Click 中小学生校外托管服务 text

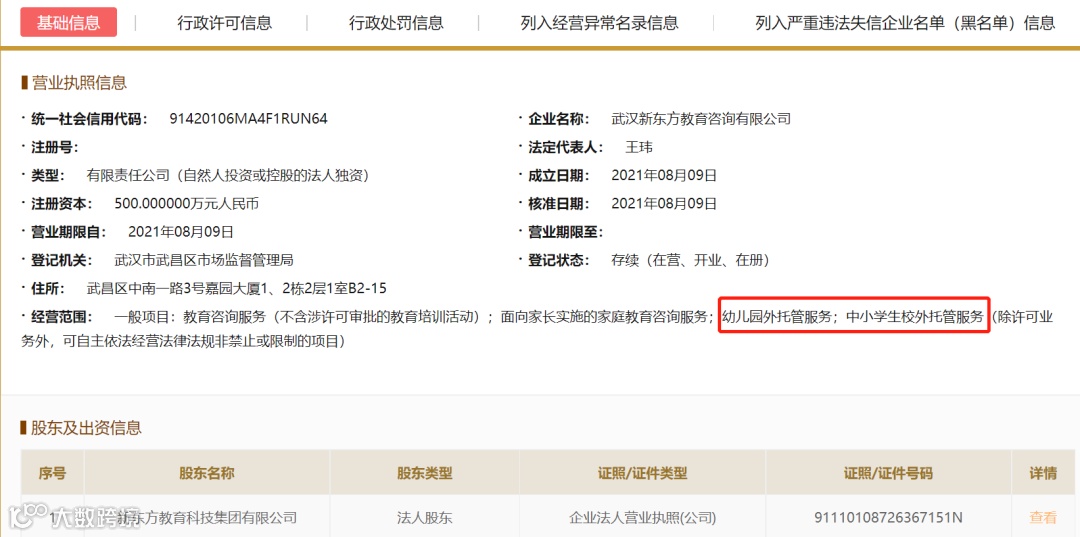(914, 317)
